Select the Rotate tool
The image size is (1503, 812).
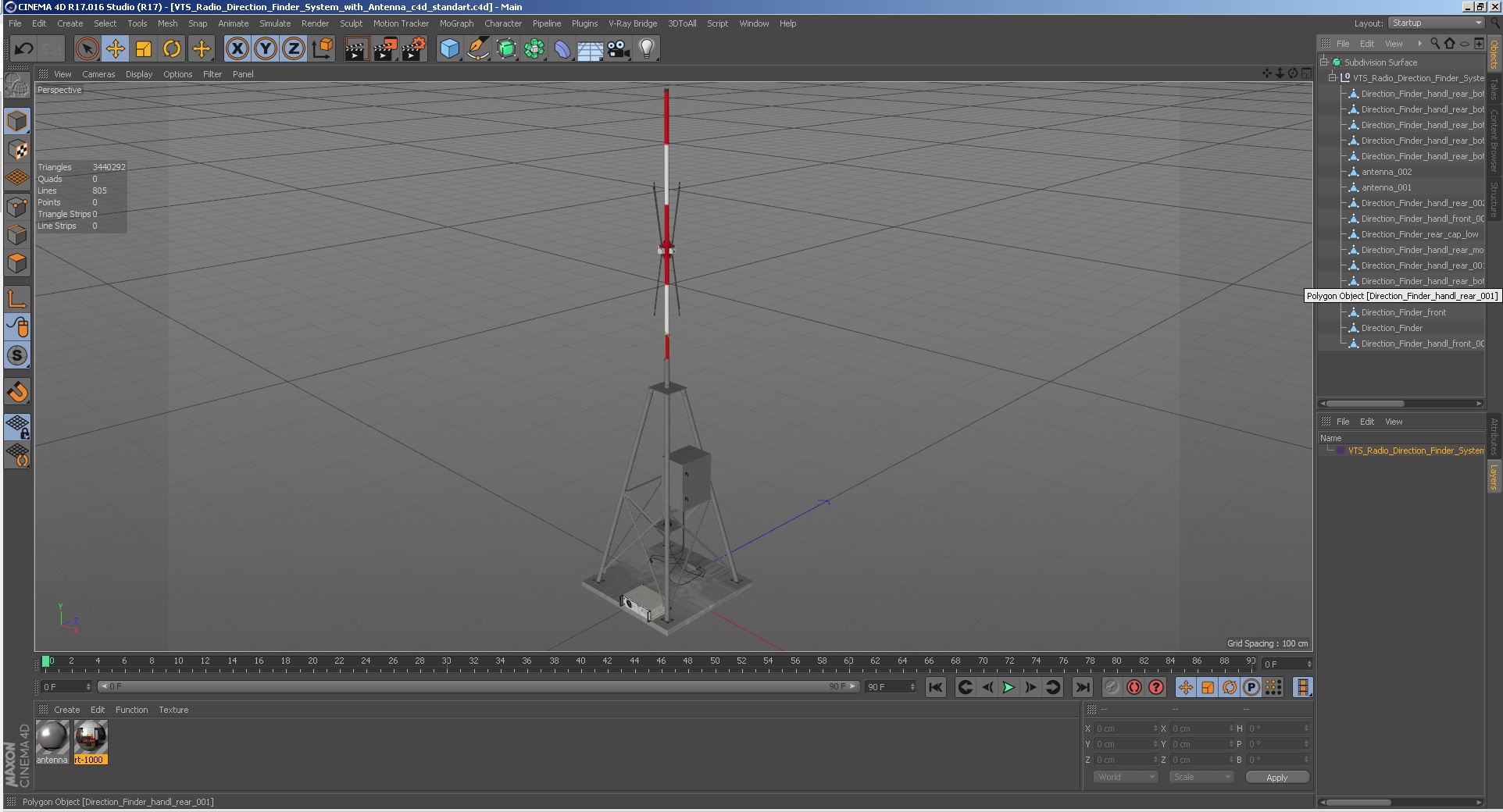click(172, 49)
